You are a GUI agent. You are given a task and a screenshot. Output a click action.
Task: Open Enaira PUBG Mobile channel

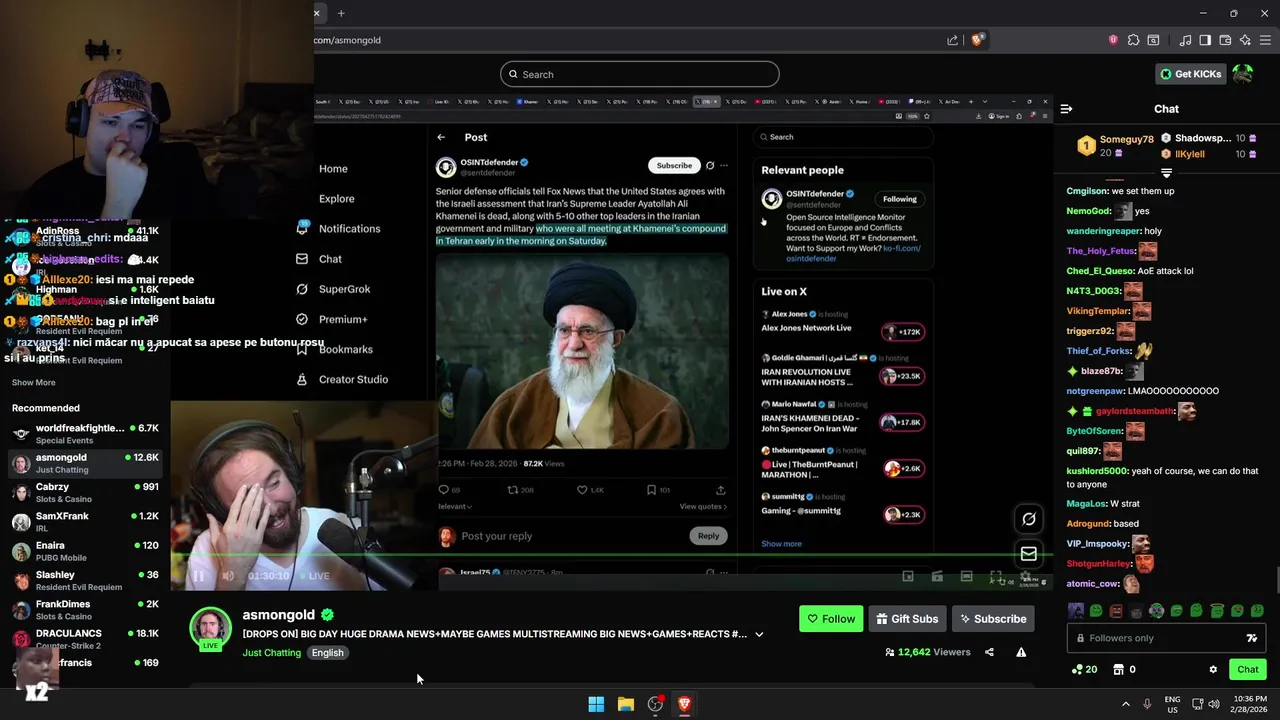coord(85,551)
